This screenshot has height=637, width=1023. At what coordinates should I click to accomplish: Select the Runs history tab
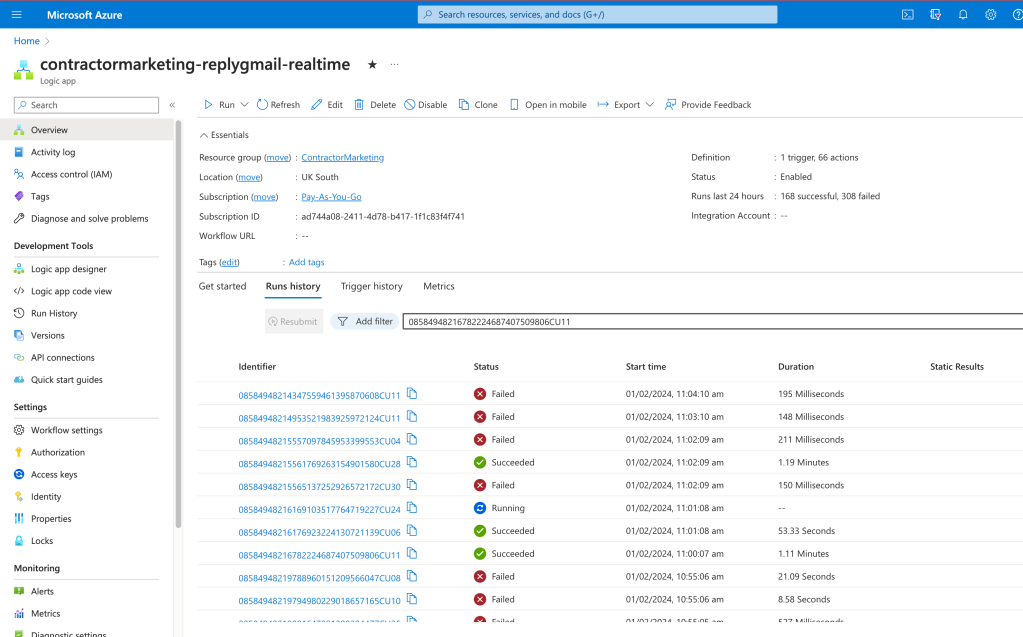click(293, 286)
